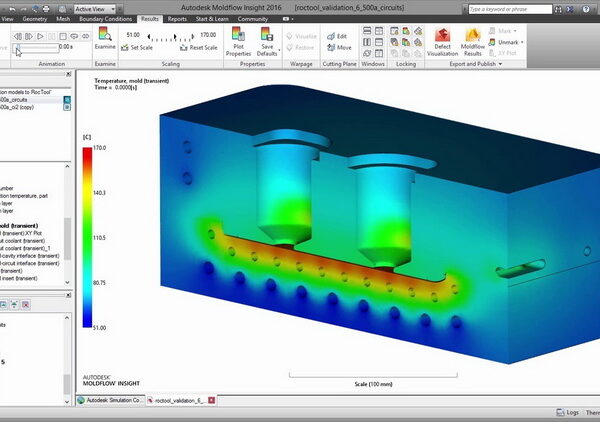Image resolution: width=600 pixels, height=422 pixels.
Task: Click the binoculars search icon
Action: point(559,9)
